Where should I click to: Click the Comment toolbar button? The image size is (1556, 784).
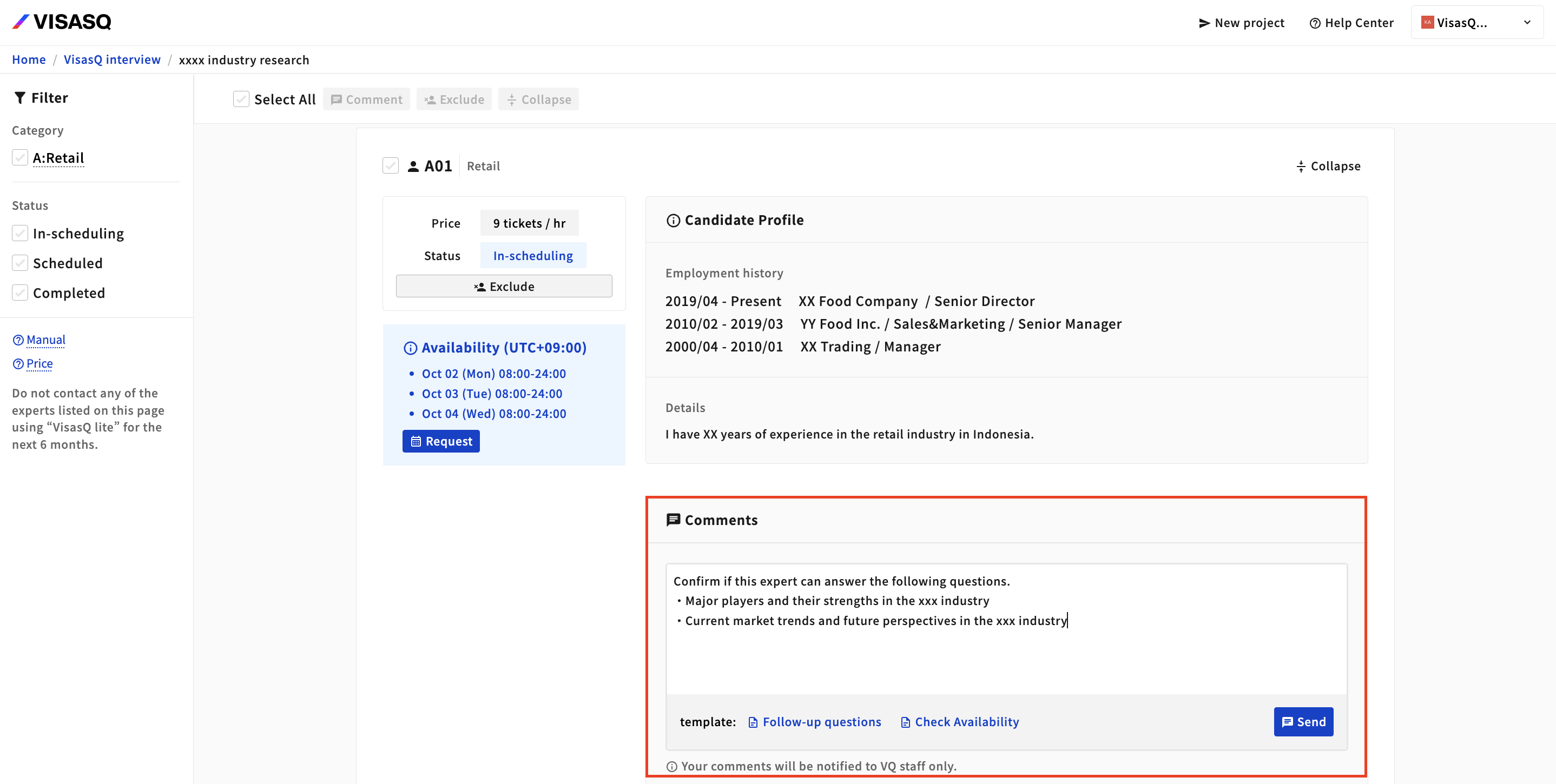(366, 99)
